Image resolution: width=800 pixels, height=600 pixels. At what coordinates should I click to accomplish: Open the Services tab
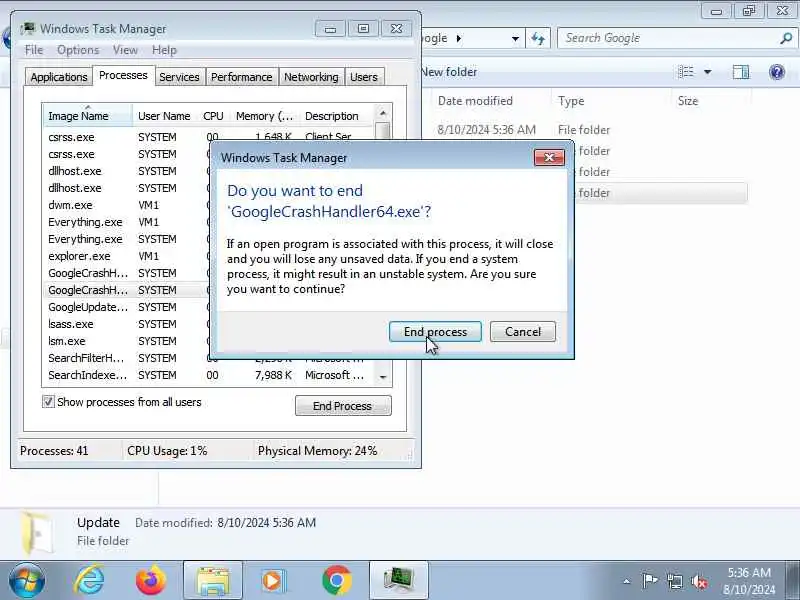pos(179,77)
